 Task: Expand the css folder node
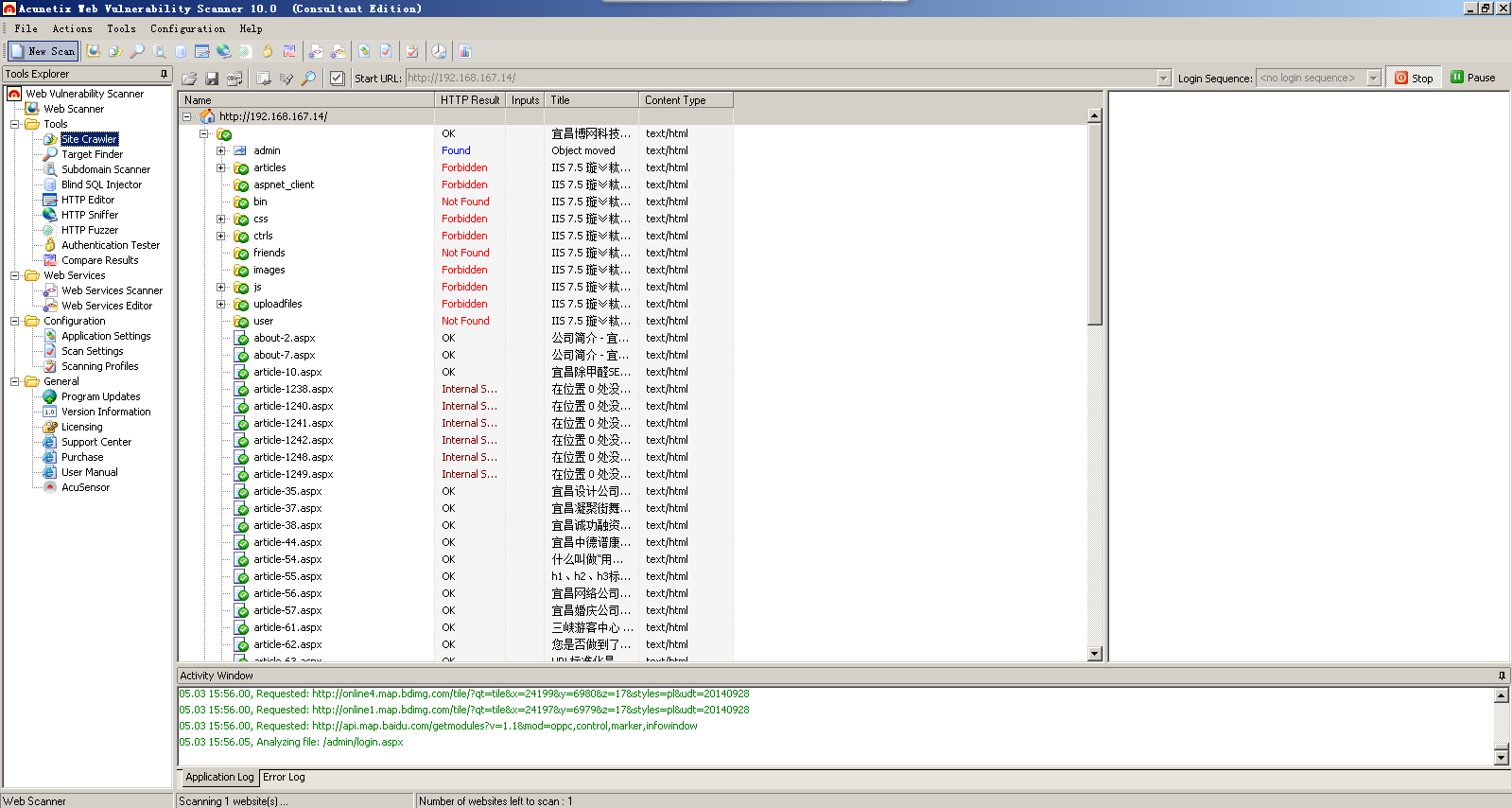[x=220, y=219]
